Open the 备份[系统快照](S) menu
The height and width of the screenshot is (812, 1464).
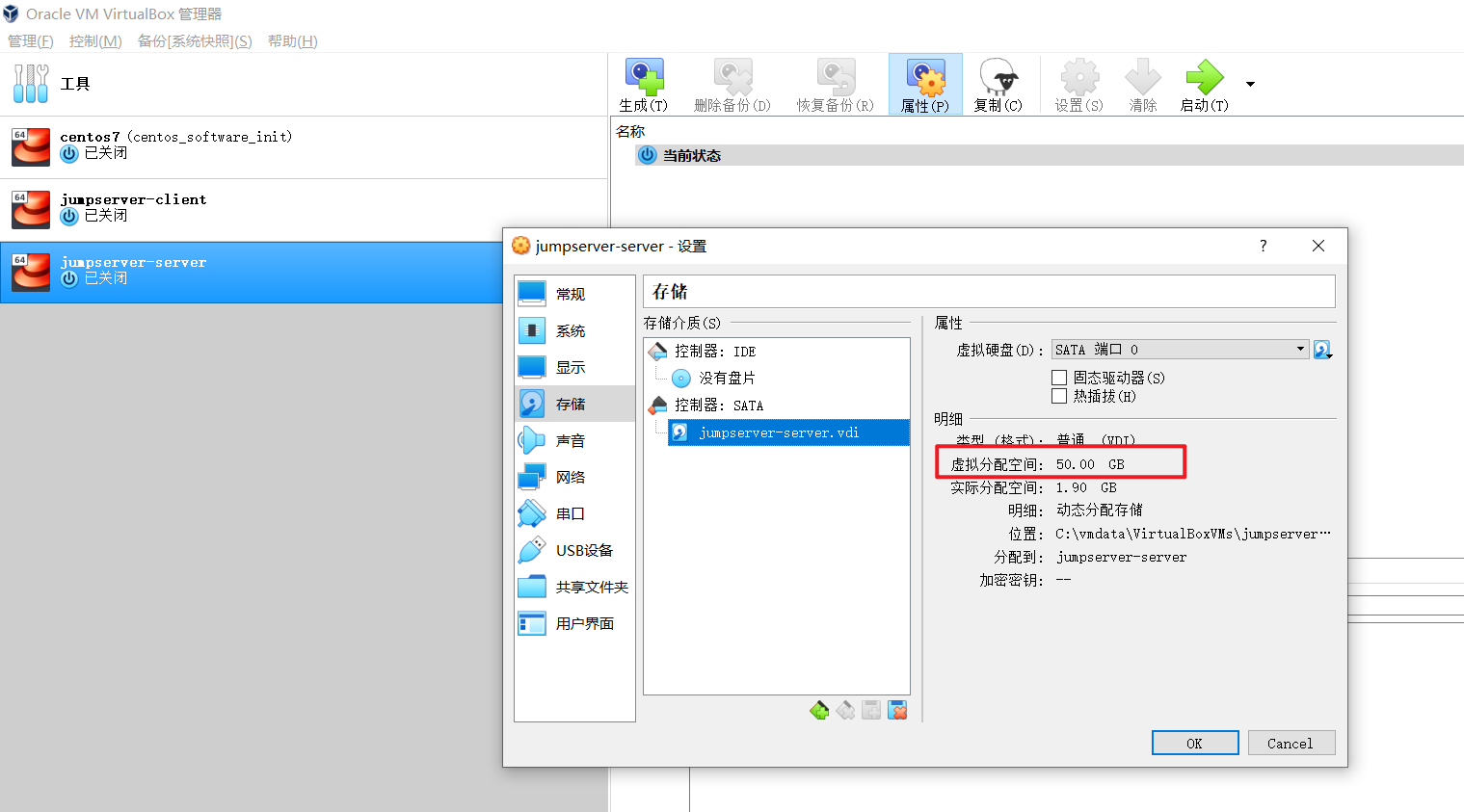click(195, 40)
